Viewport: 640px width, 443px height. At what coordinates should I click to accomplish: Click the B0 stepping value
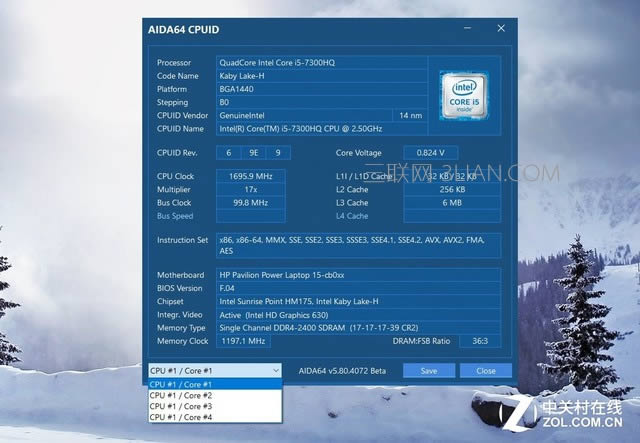[x=322, y=102]
